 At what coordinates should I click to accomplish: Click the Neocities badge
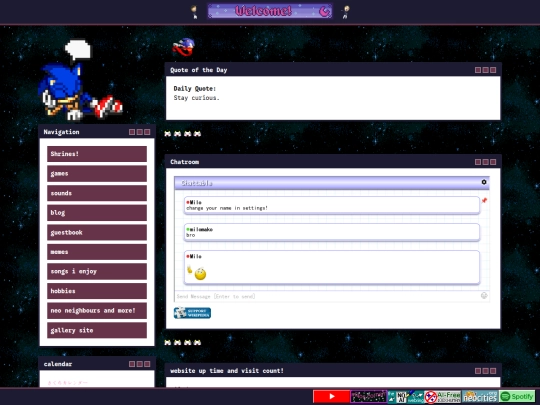click(480, 396)
